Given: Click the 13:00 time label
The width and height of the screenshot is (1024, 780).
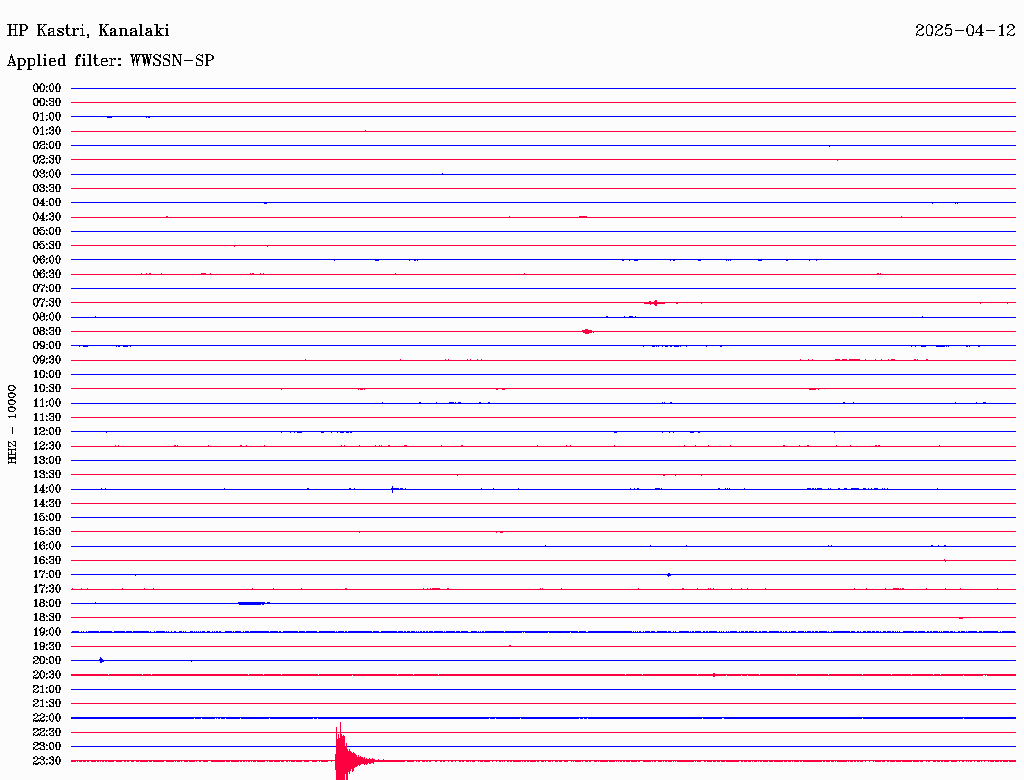Looking at the screenshot, I should coord(47,461).
